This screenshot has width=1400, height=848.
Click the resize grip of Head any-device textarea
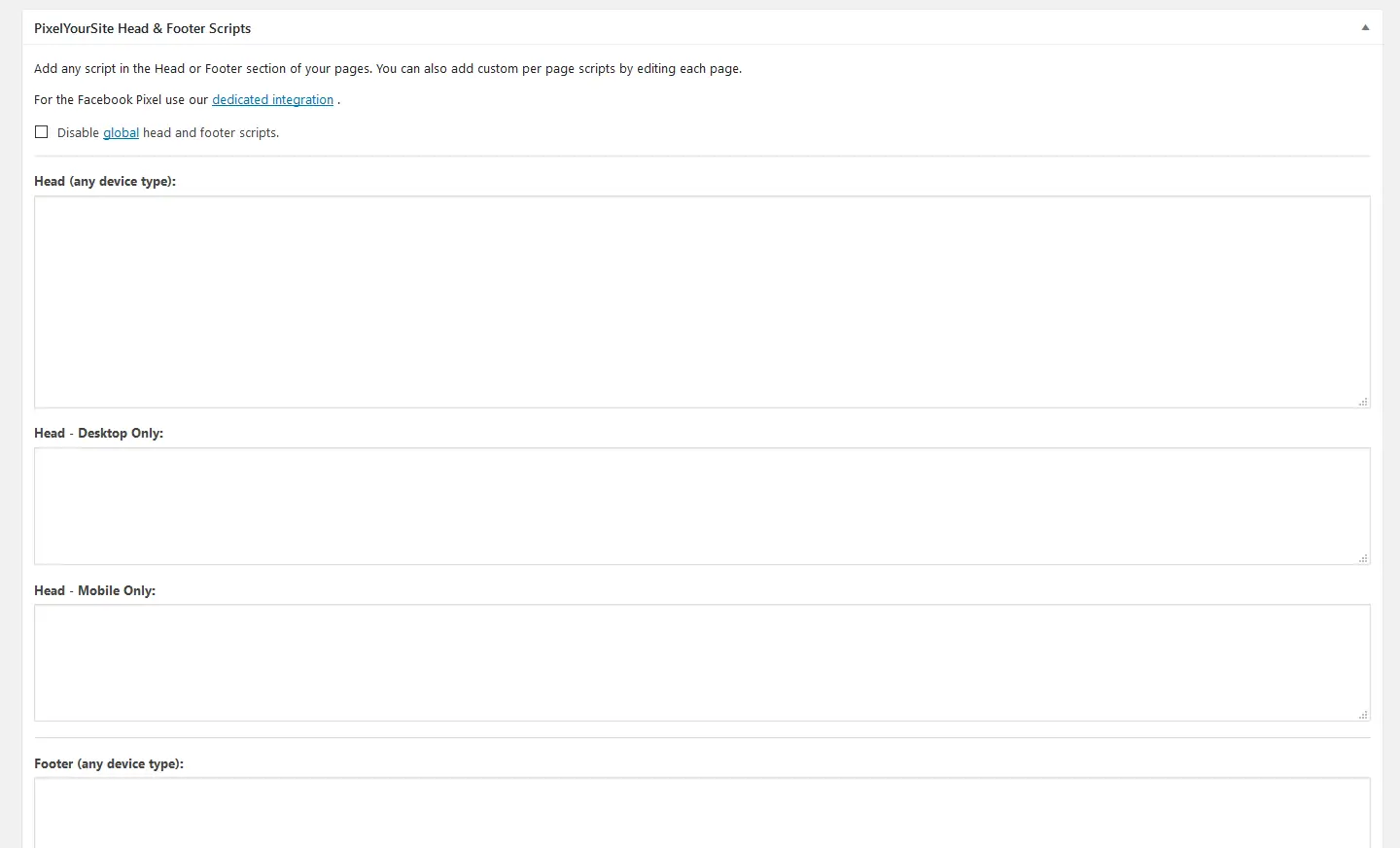[1363, 401]
